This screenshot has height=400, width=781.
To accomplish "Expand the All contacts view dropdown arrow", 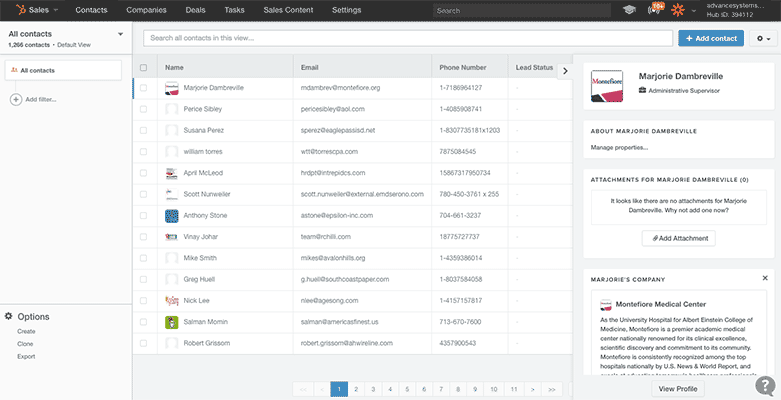I will pyautogui.click(x=120, y=34).
